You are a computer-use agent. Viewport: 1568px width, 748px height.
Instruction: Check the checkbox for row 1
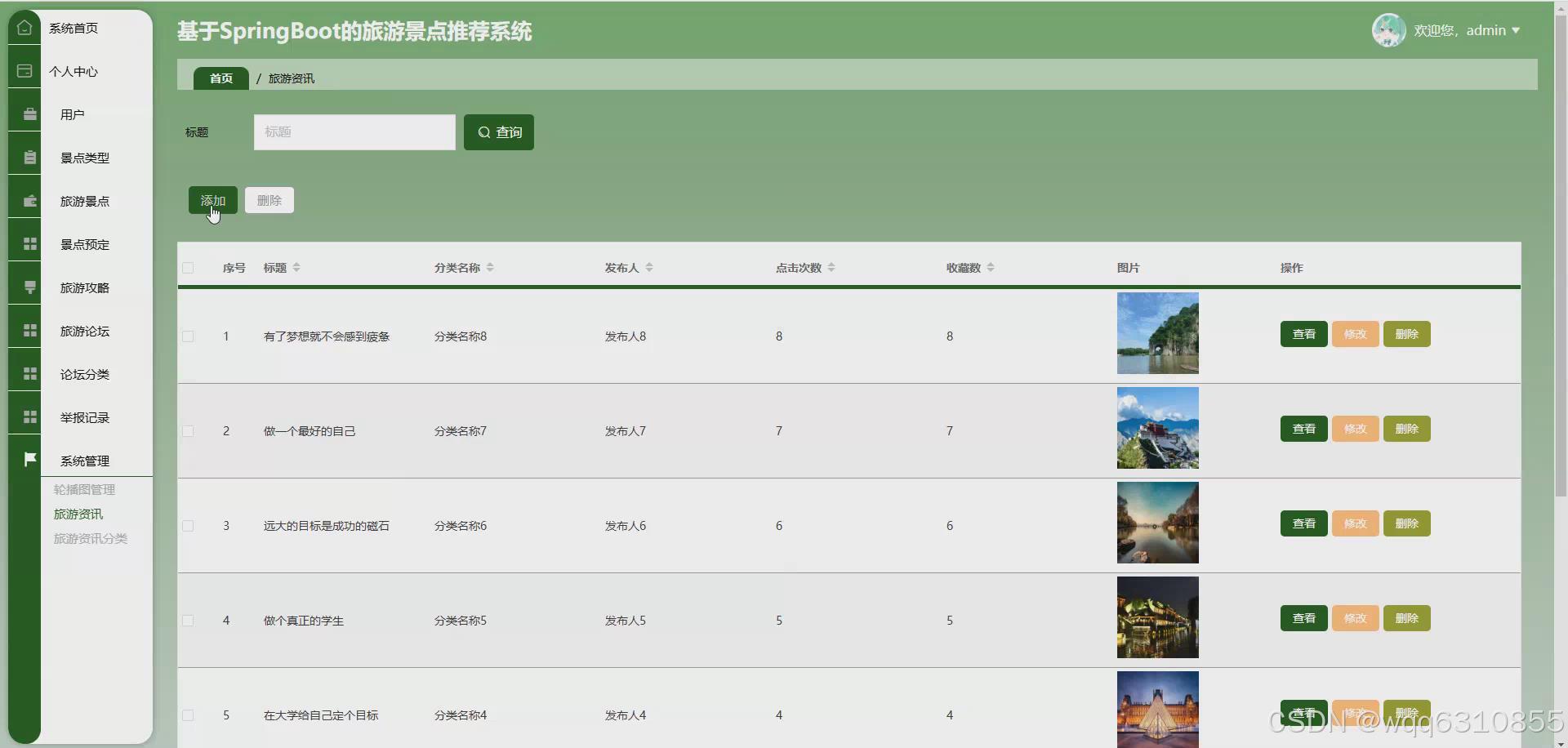coord(187,336)
